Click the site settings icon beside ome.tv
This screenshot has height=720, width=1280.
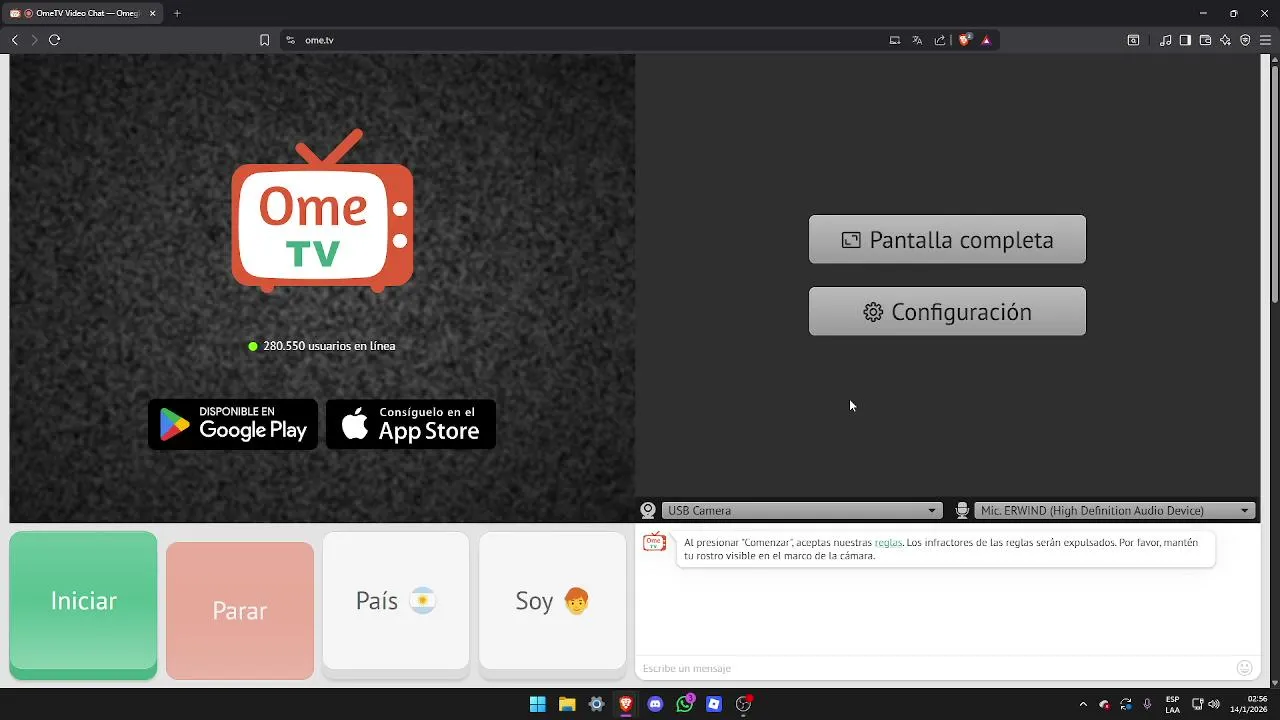290,40
